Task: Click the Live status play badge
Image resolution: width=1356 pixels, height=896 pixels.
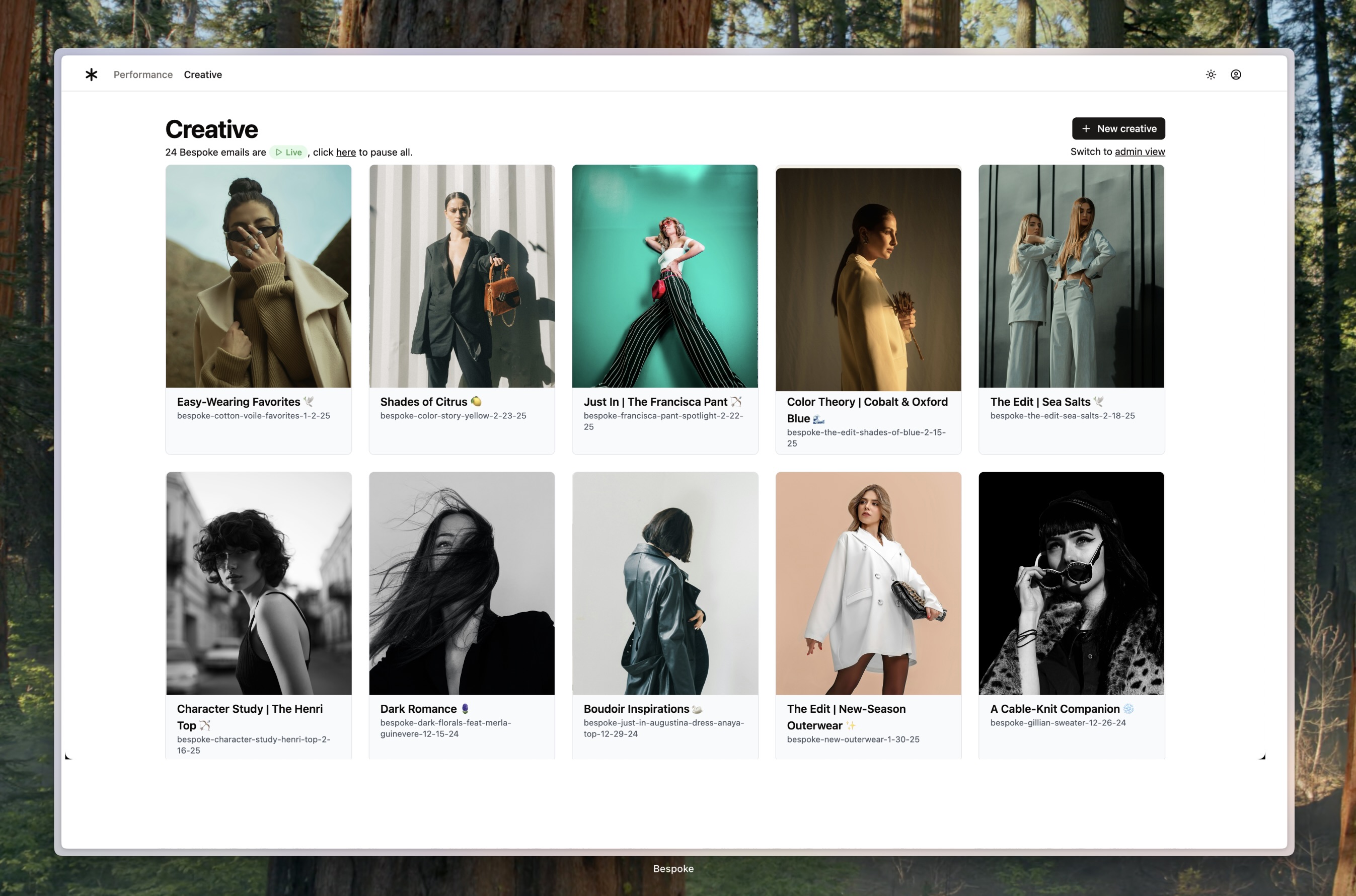Action: 288,152
